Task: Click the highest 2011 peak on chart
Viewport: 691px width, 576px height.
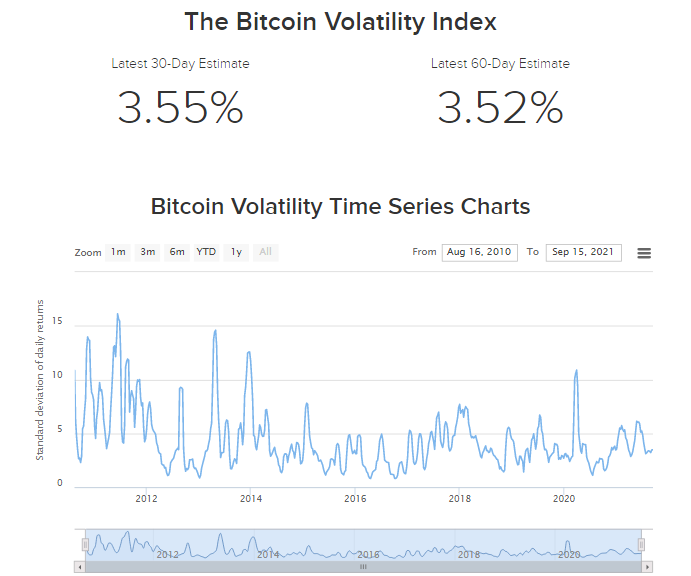Action: point(118,314)
